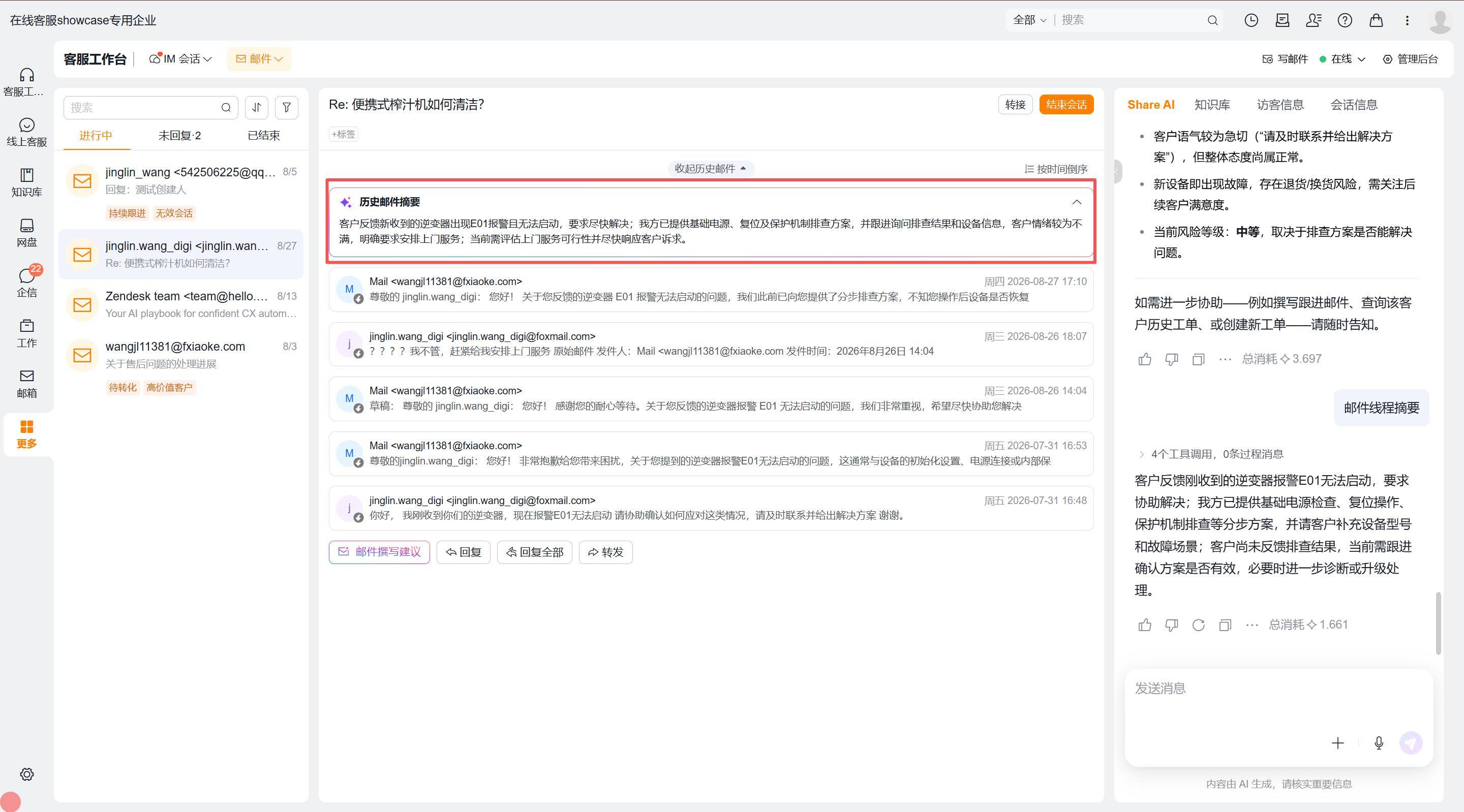
Task: Click the filter funnel icon in mail list
Action: pos(286,107)
